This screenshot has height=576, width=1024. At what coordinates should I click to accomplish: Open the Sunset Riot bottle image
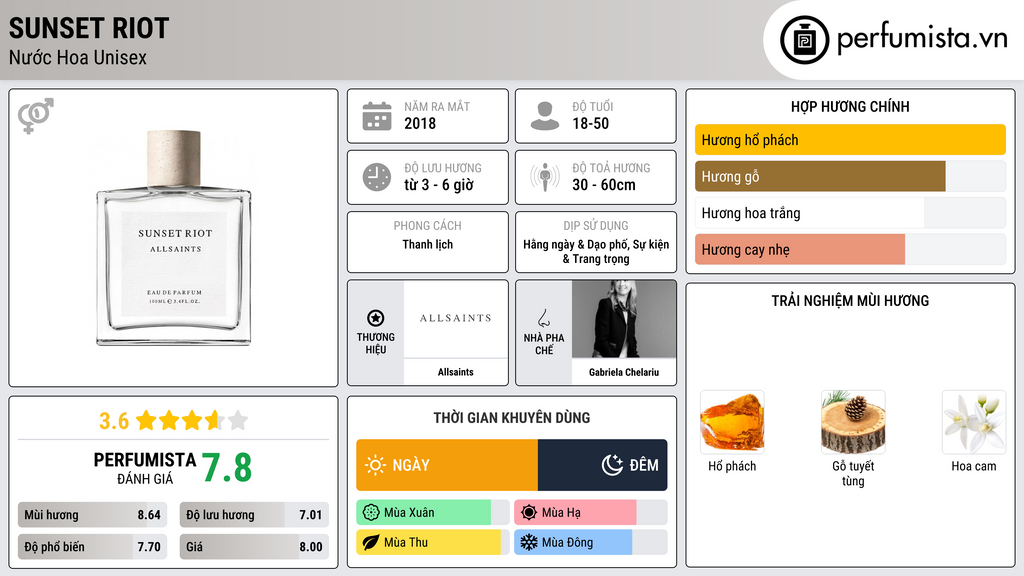174,238
